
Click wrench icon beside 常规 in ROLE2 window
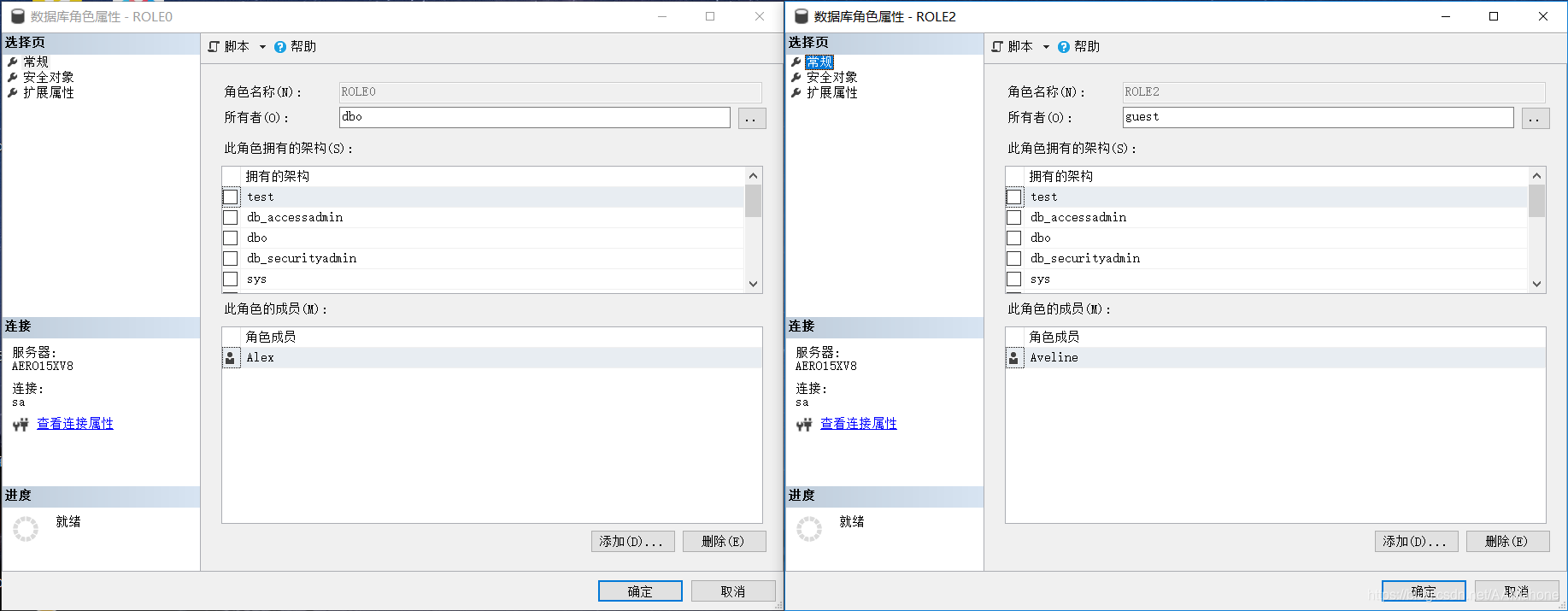click(796, 62)
